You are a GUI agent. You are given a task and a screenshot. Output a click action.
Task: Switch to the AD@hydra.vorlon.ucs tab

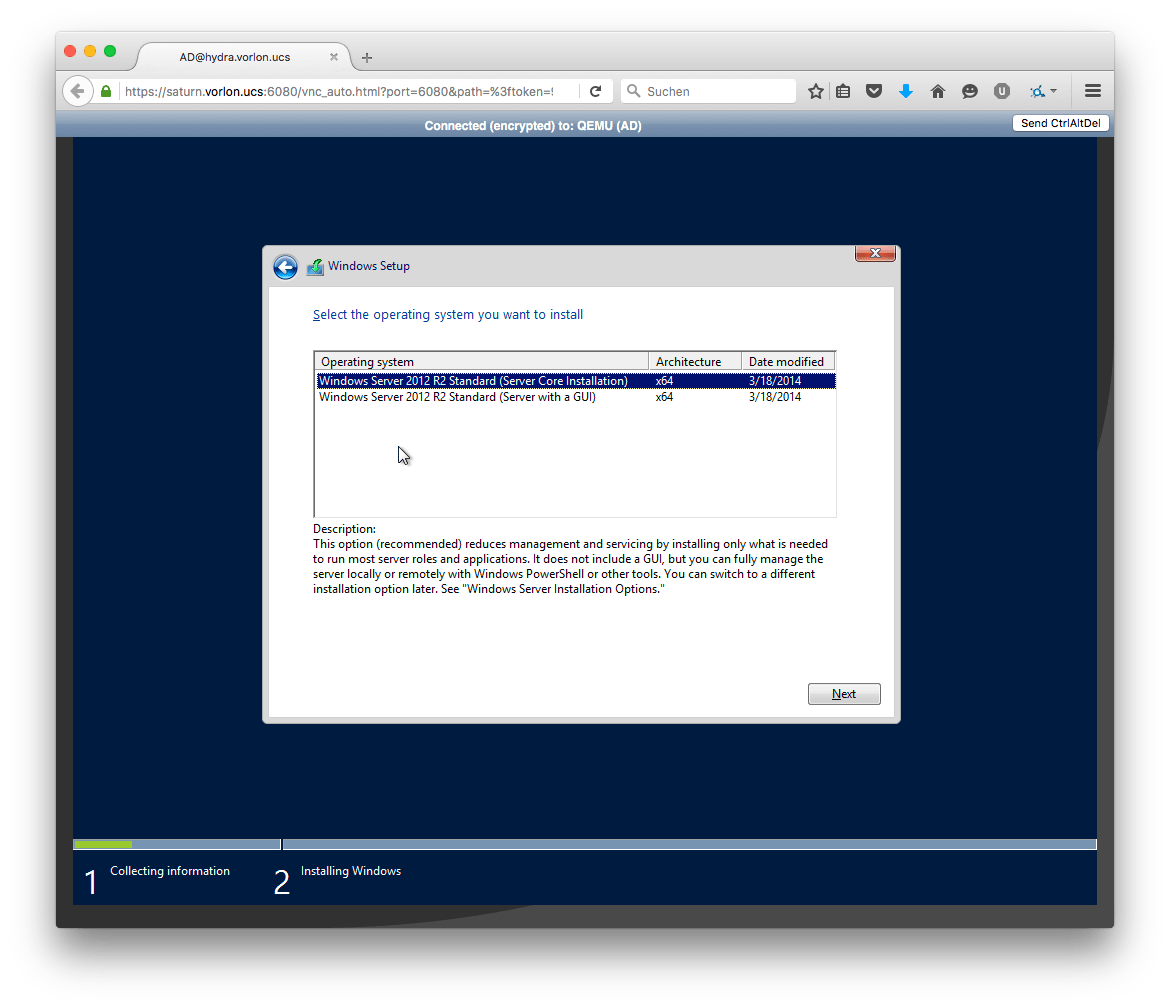point(235,57)
